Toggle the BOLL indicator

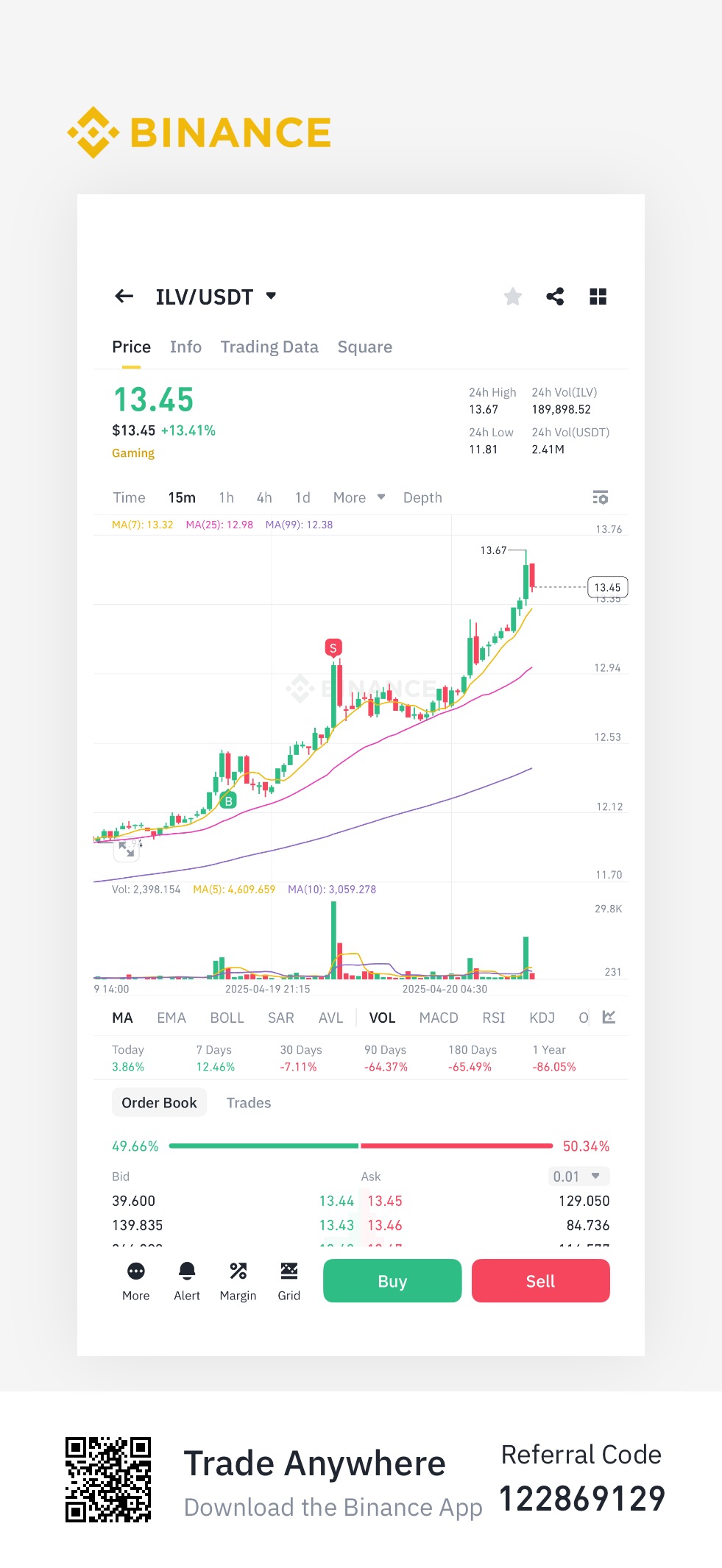click(x=227, y=1018)
